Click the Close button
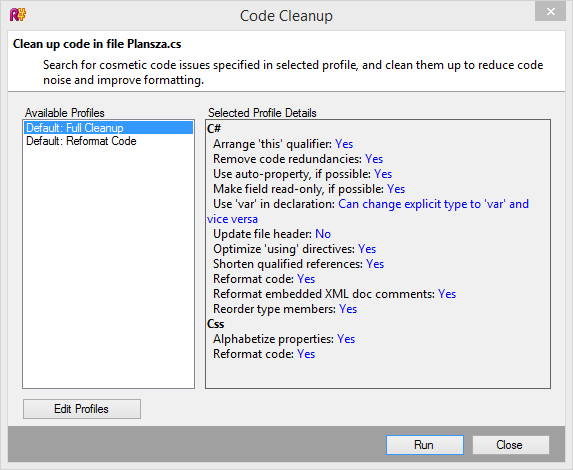 (511, 445)
